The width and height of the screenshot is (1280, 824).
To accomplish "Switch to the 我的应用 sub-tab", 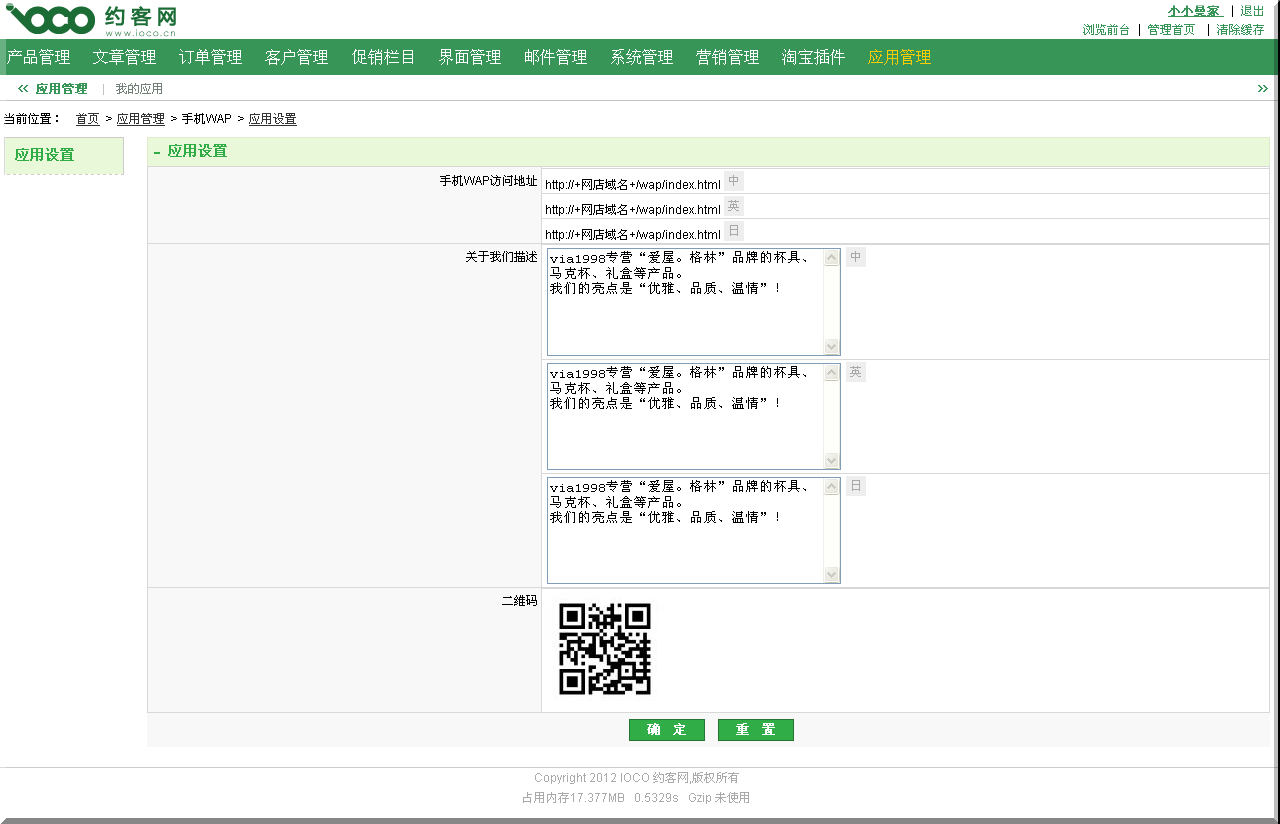I will (139, 89).
